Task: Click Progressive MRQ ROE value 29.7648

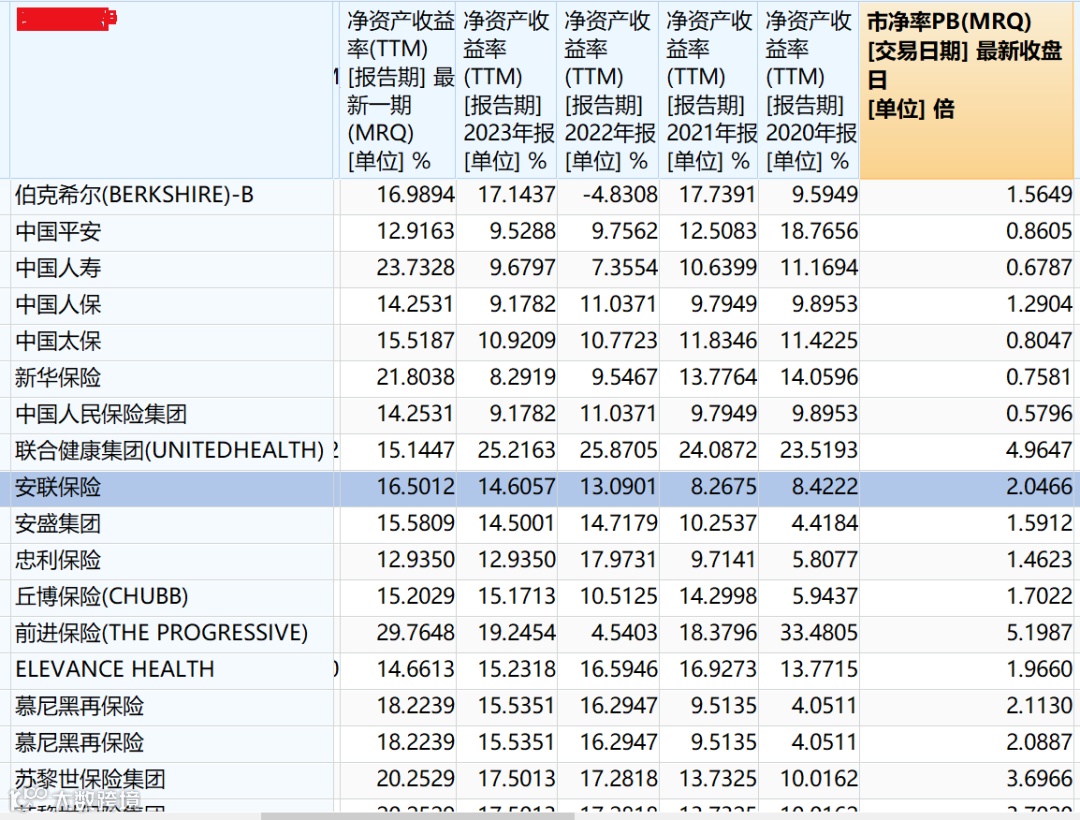Action: coord(415,633)
